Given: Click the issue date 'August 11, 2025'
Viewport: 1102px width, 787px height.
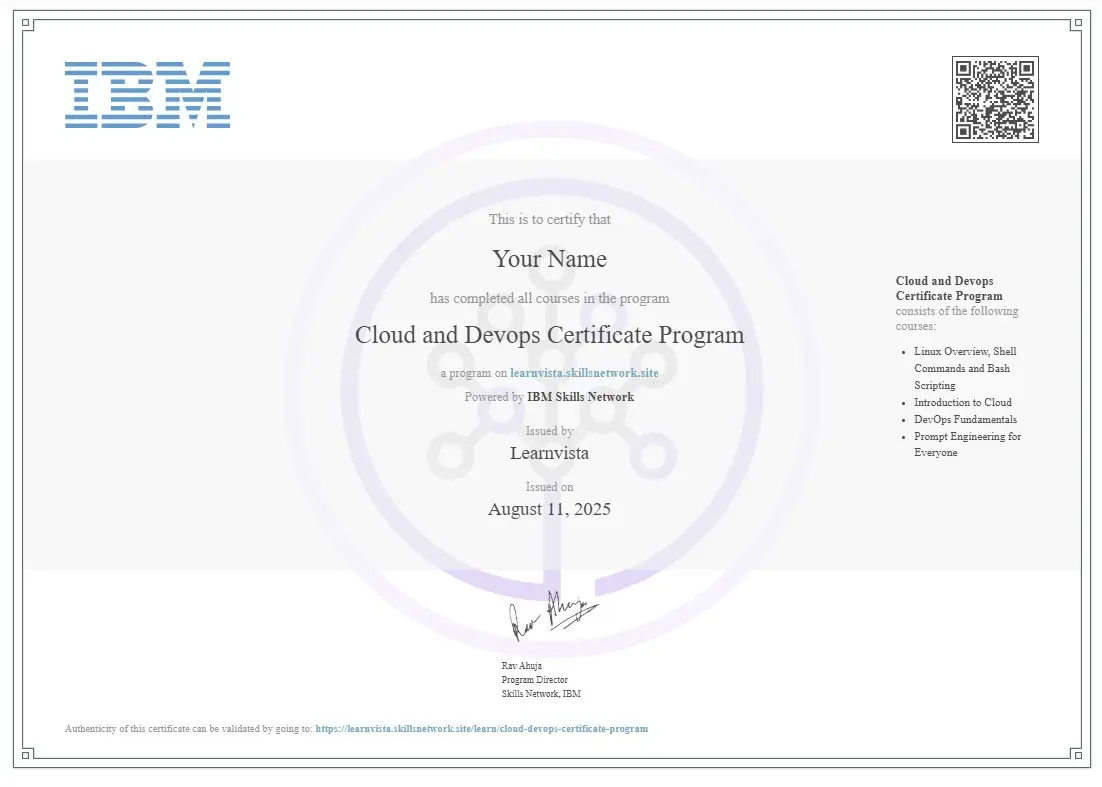Looking at the screenshot, I should [x=549, y=509].
